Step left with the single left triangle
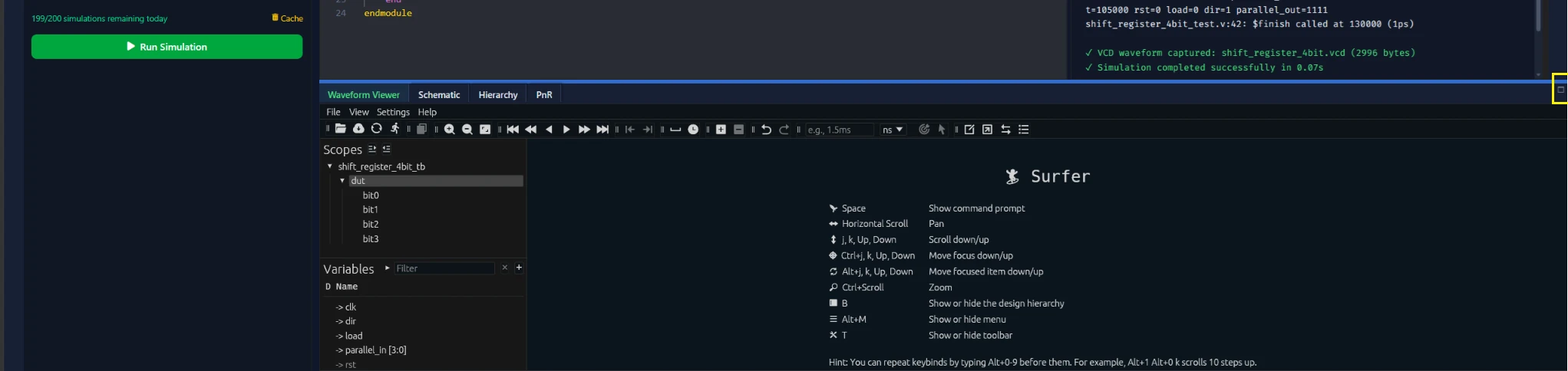Viewport: 1568px width, 371px height. tap(549, 130)
